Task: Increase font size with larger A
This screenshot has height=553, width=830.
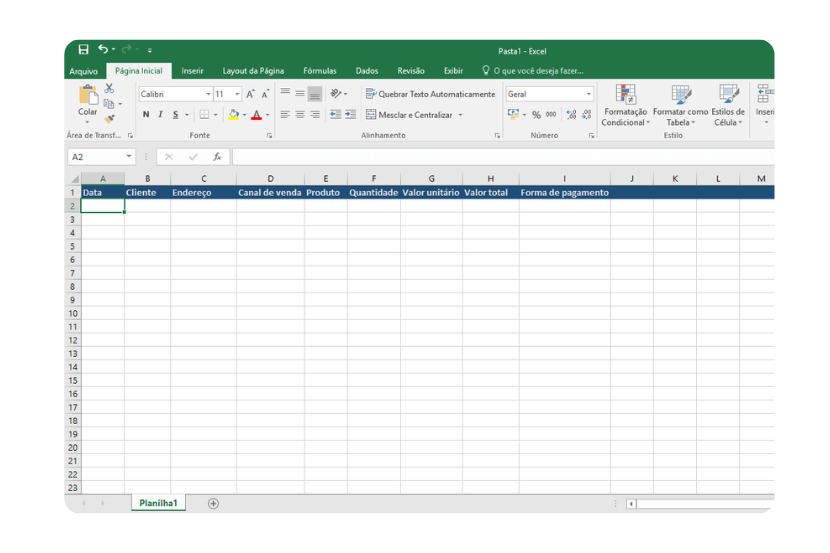Action: click(250, 94)
